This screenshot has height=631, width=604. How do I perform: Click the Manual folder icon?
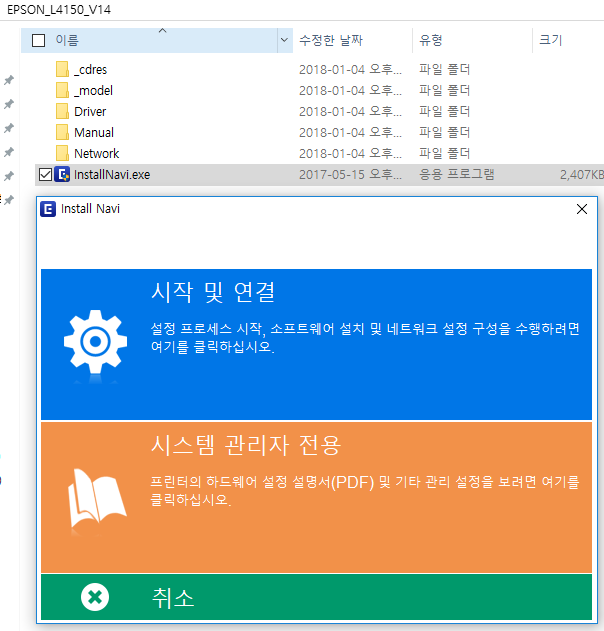point(62,132)
